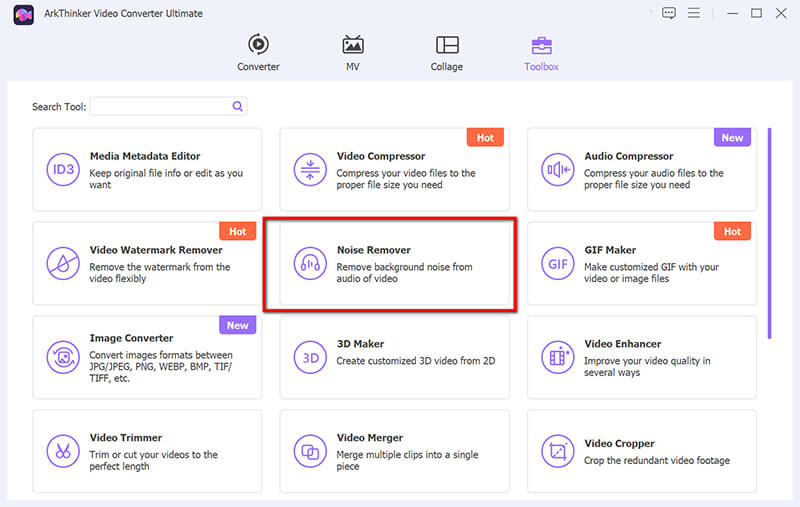
Task: Focus the Search Tool input field
Action: [x=168, y=106]
